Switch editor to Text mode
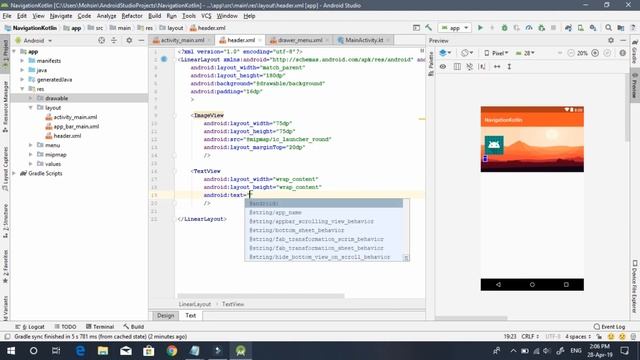 click(191, 316)
